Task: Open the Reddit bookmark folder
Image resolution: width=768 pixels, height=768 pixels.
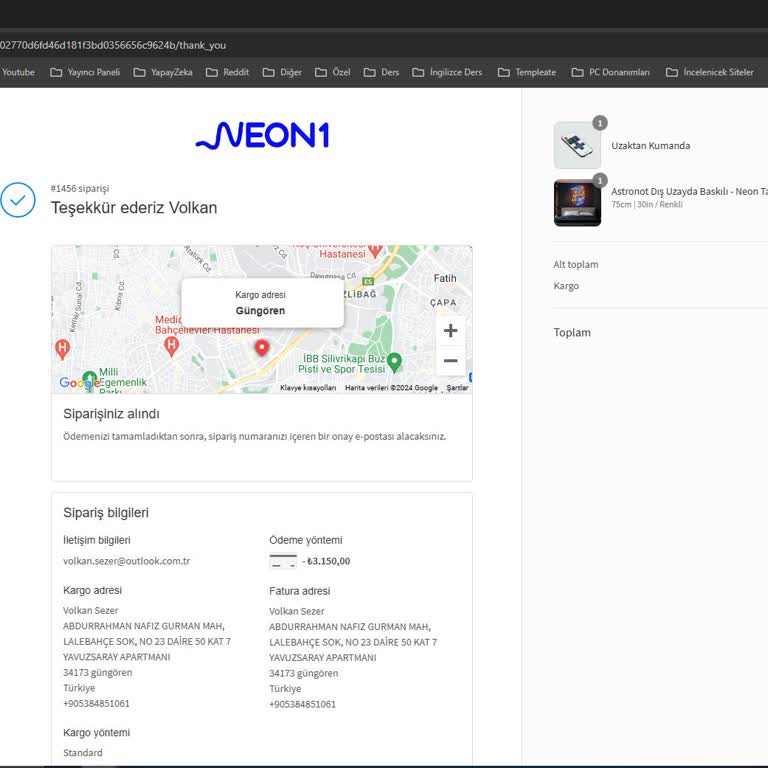Action: 227,72
